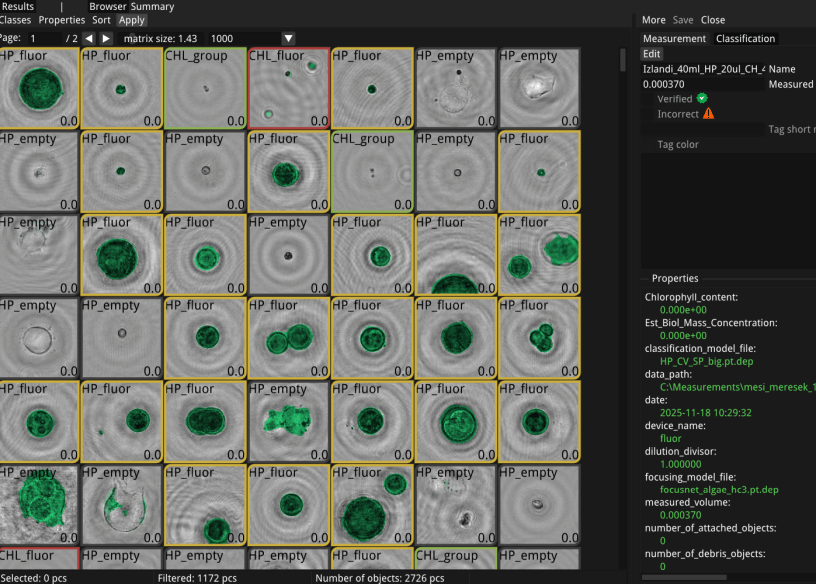This screenshot has width=816, height=584.
Task: Click the Edit button
Action: click(x=651, y=54)
